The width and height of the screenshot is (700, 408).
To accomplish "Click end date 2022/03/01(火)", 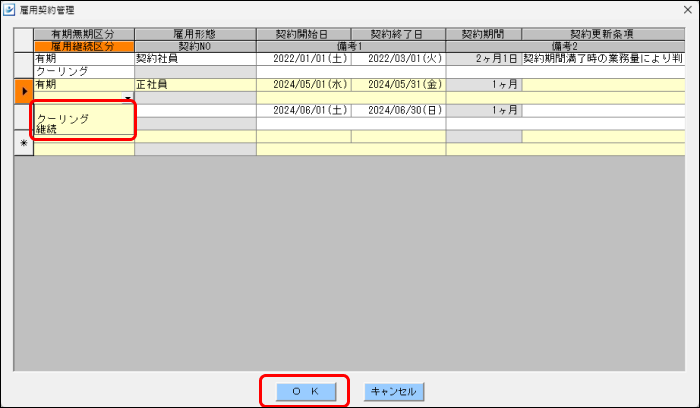I will point(398,58).
